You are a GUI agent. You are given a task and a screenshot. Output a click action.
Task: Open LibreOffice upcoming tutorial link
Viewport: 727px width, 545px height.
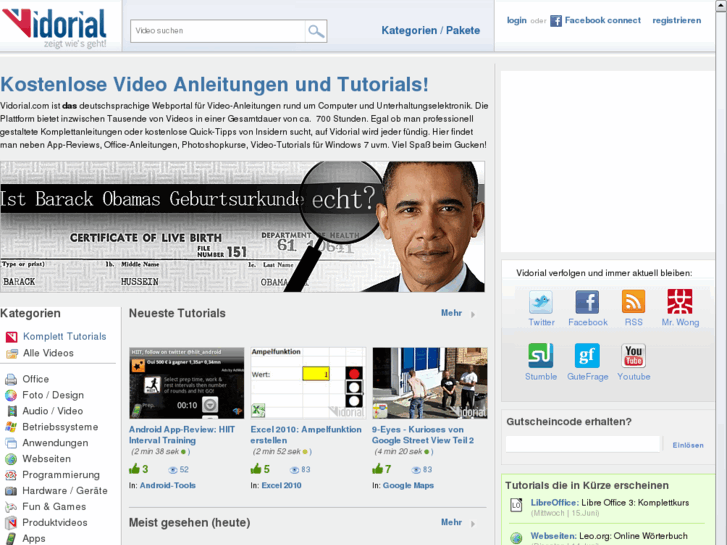click(x=610, y=502)
